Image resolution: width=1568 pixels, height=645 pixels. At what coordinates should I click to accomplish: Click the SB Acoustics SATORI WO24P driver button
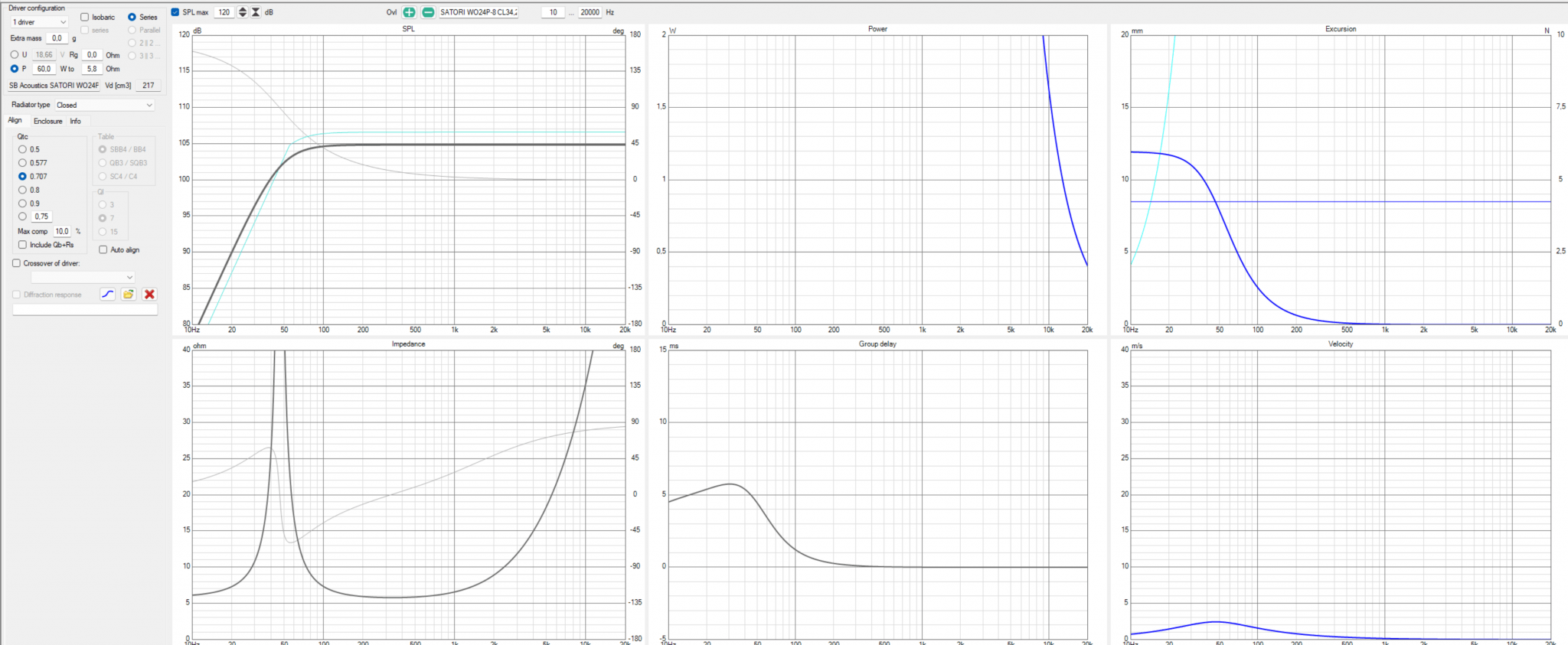click(54, 86)
